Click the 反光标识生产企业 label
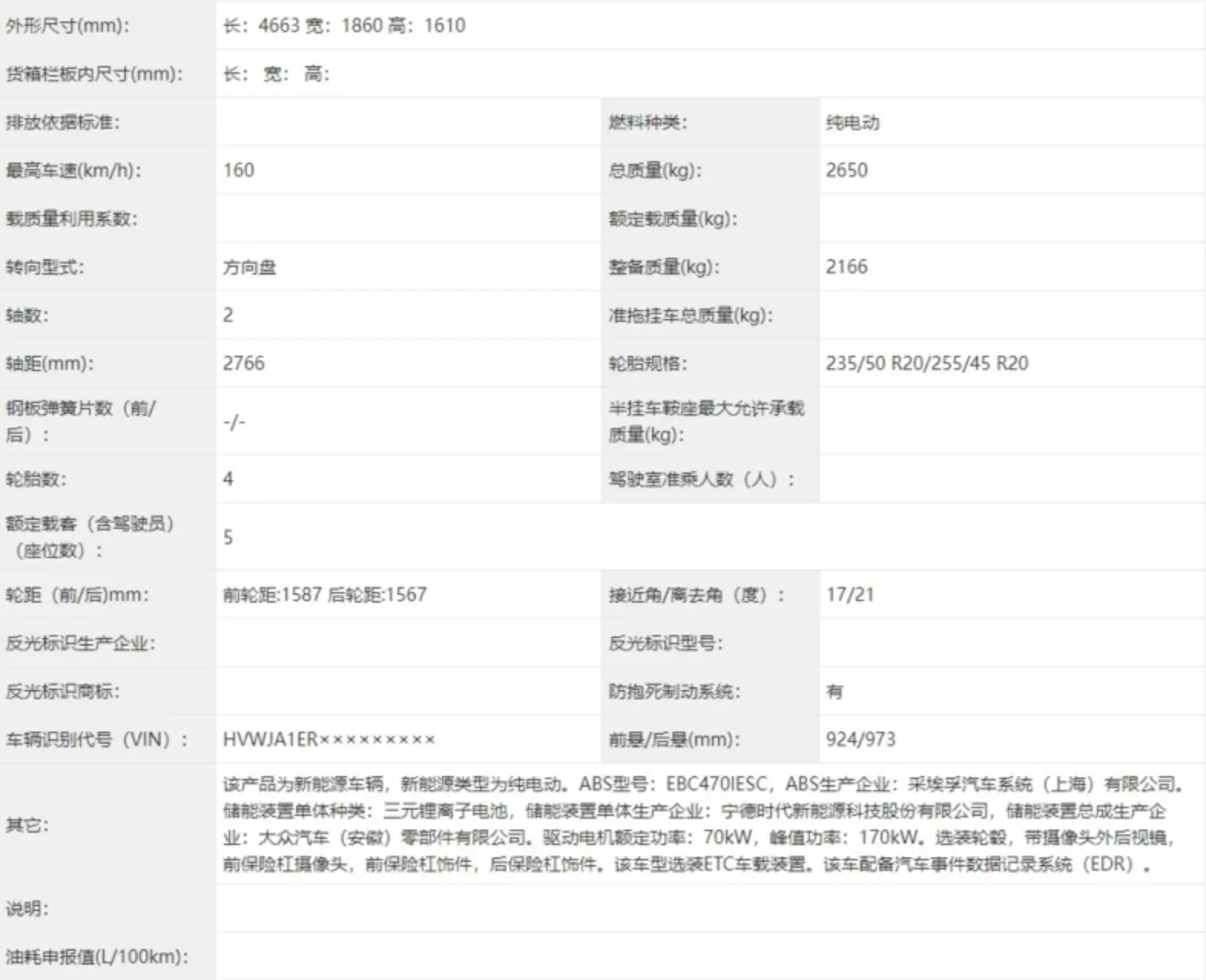 (x=80, y=643)
